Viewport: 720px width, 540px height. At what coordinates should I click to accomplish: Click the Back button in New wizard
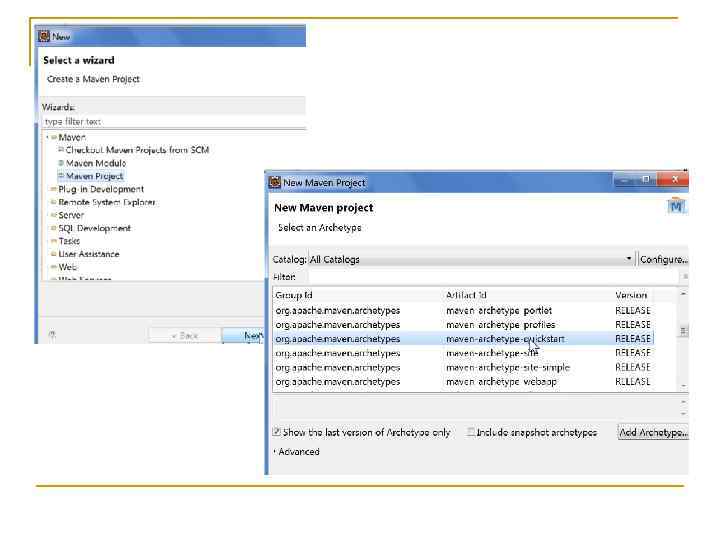(x=185, y=336)
